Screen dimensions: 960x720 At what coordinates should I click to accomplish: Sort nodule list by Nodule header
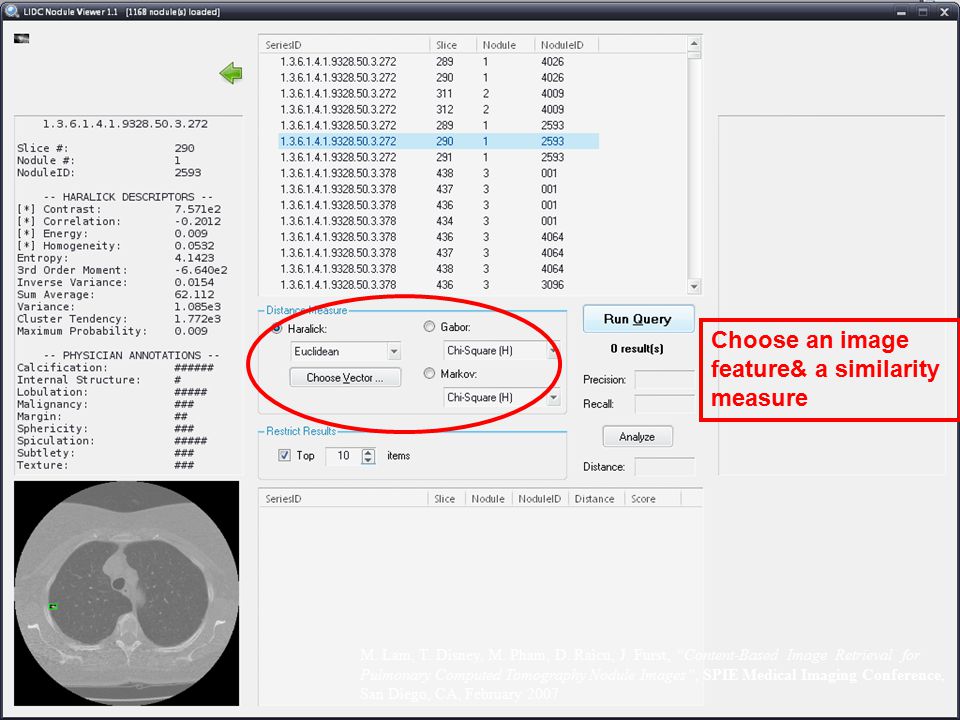505,45
